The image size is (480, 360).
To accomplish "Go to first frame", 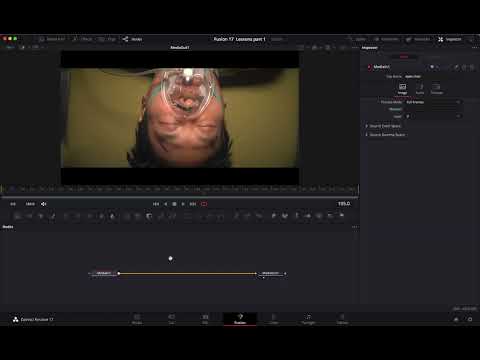I will click(156, 204).
